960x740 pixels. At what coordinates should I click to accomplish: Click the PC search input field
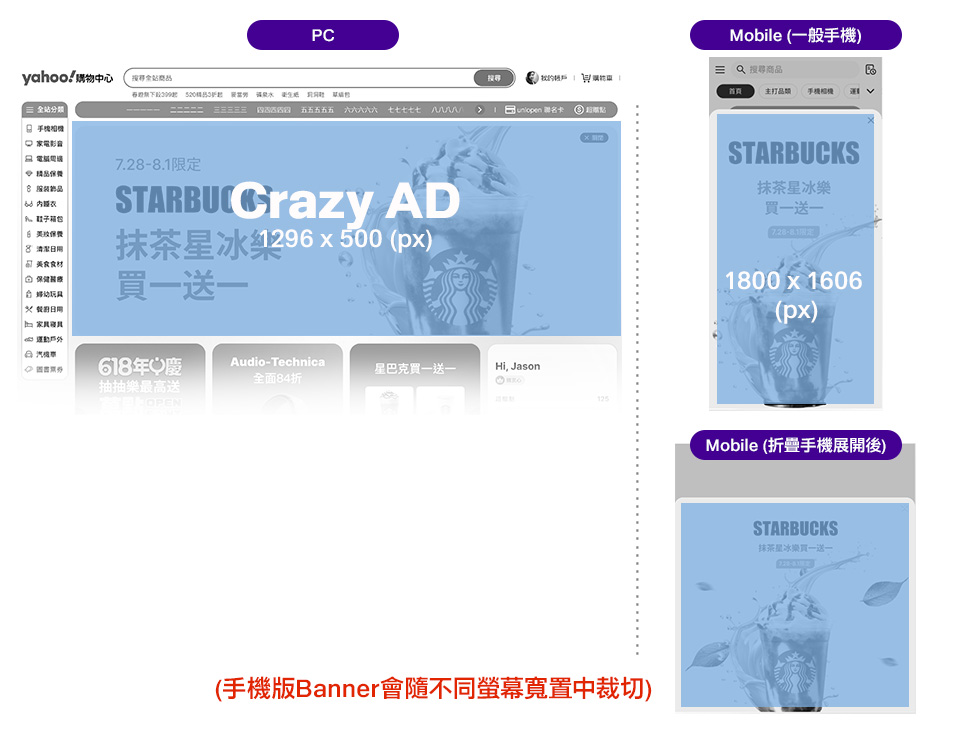pyautogui.click(x=300, y=78)
